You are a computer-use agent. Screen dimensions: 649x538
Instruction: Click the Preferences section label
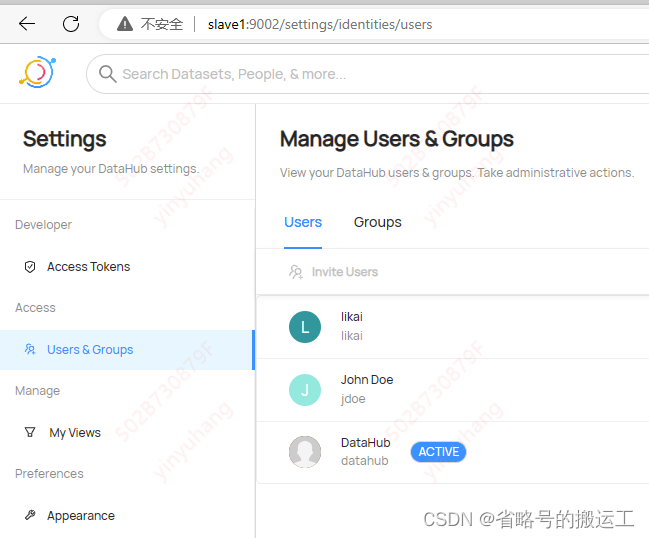[x=49, y=473]
